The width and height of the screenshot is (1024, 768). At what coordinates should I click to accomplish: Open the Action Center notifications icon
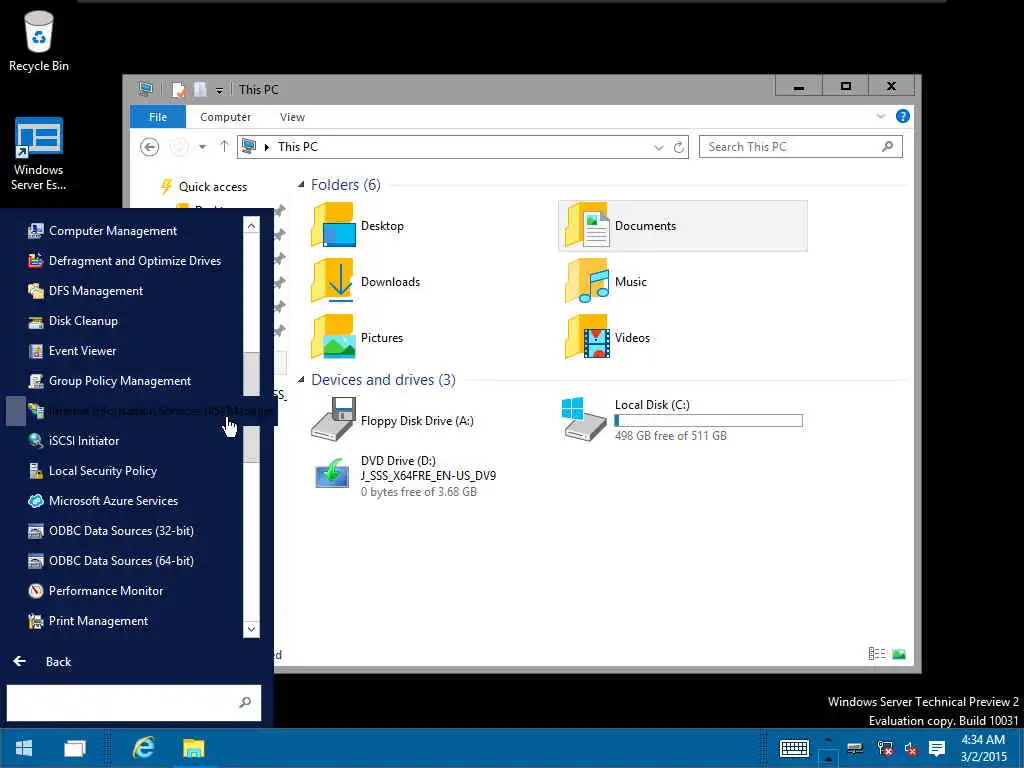(x=936, y=748)
